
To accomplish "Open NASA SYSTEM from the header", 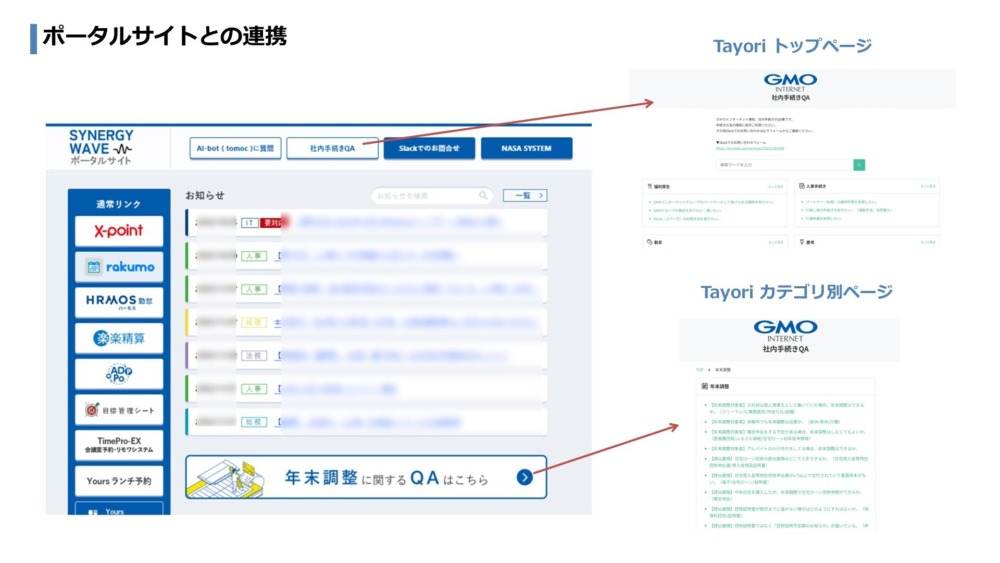I will pyautogui.click(x=526, y=148).
